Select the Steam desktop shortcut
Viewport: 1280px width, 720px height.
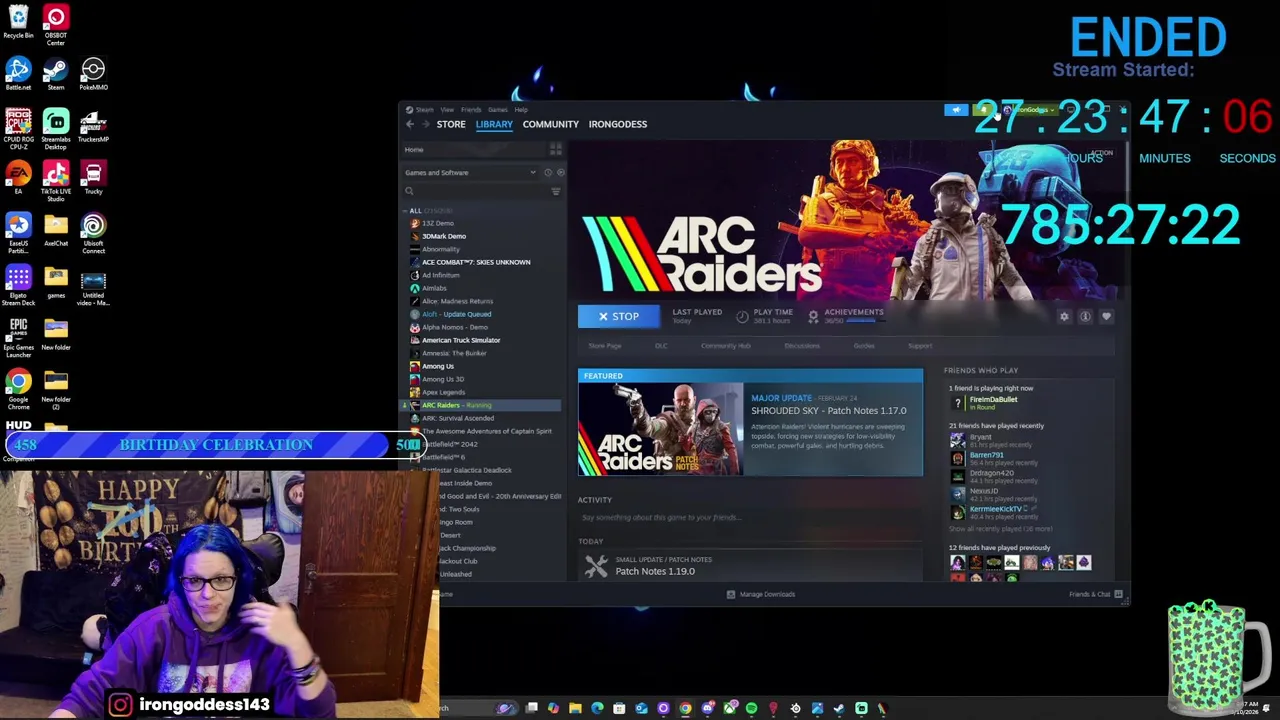pyautogui.click(x=56, y=73)
